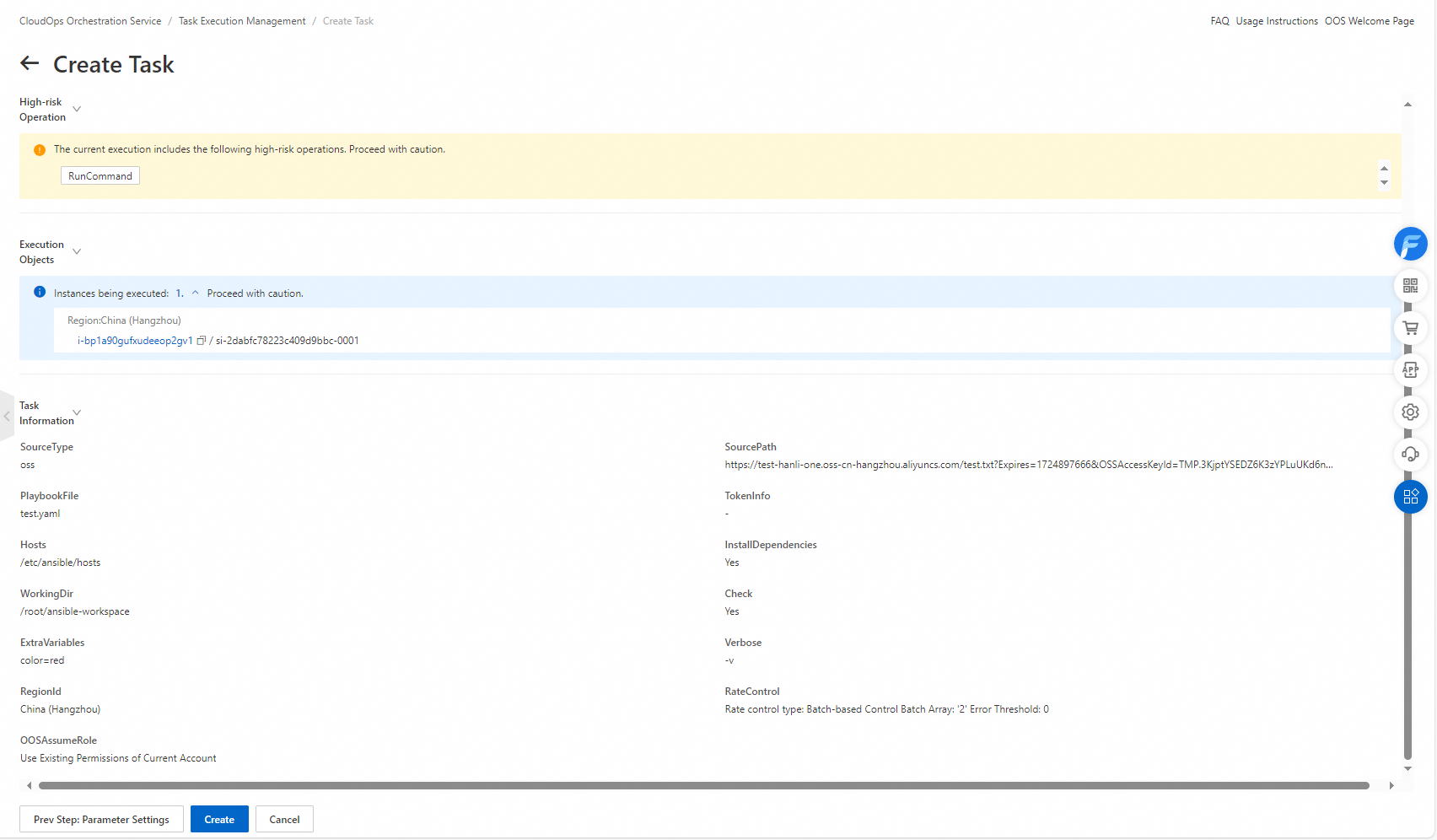This screenshot has width=1437, height=840.
Task: Open the Usage Instructions link
Action: tap(1277, 21)
